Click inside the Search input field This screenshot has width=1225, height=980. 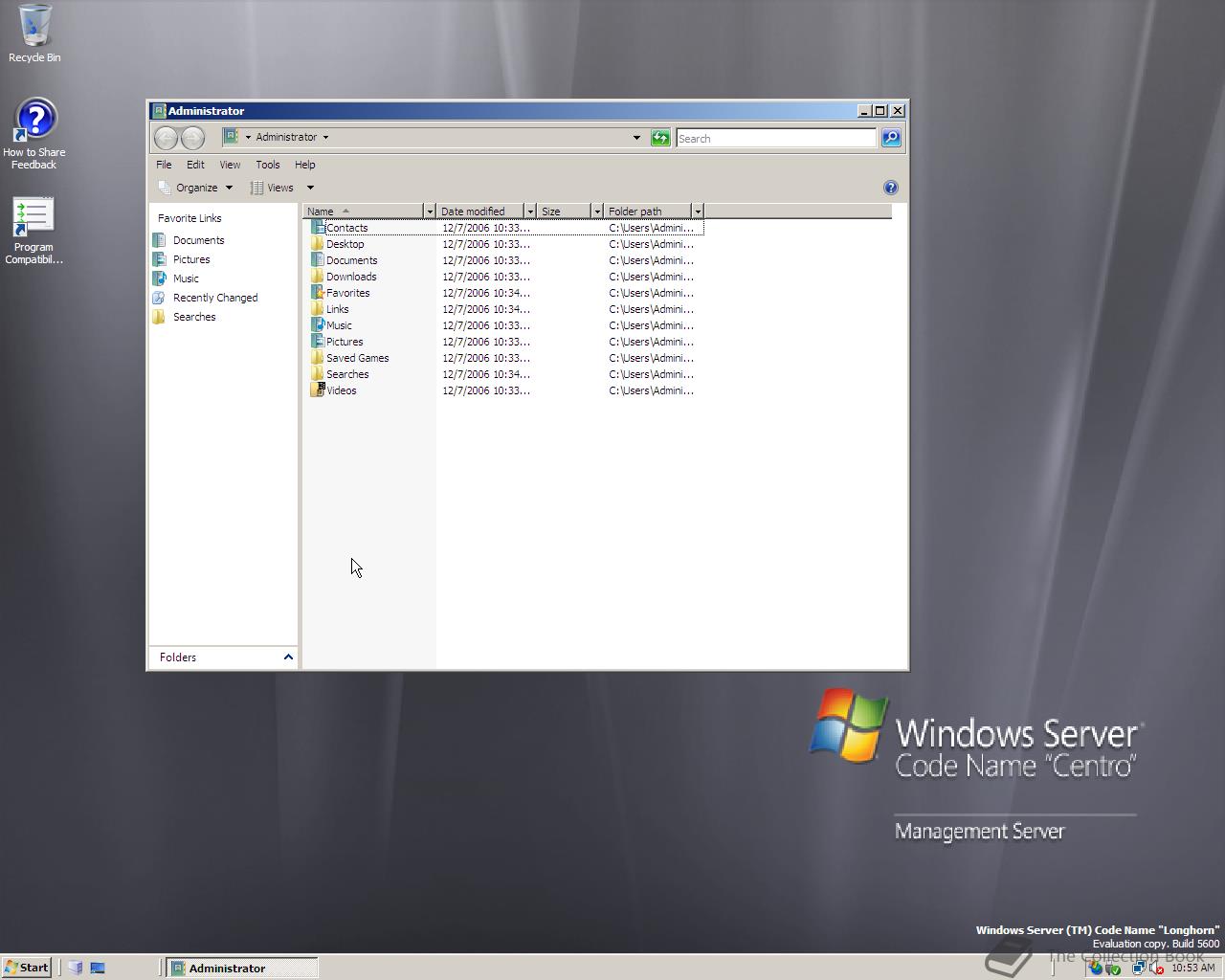(776, 138)
